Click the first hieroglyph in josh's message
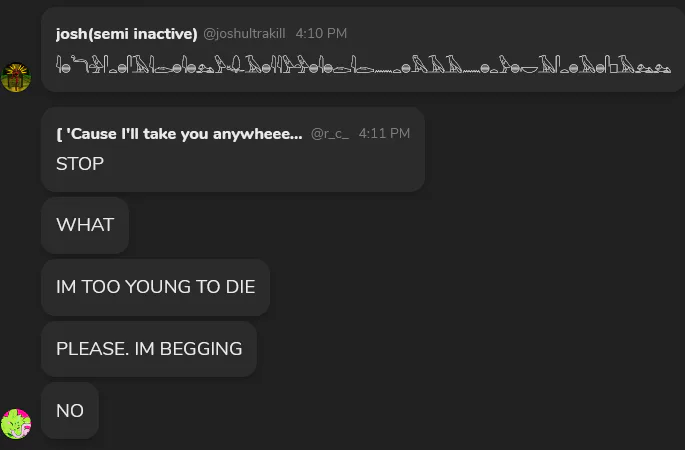685x450 pixels. coord(61,68)
